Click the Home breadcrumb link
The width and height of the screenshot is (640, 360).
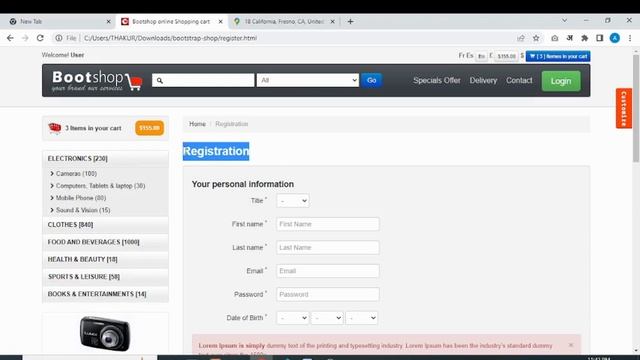(197, 124)
